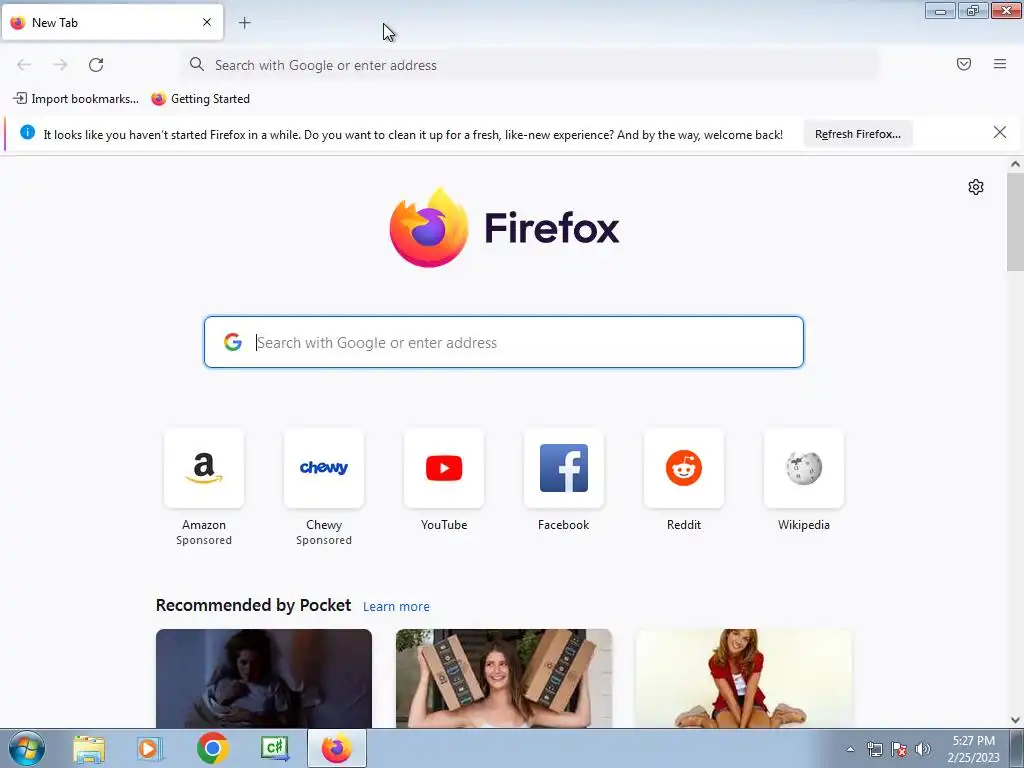Close the New Tab tab
The height and width of the screenshot is (768, 1024).
click(207, 22)
